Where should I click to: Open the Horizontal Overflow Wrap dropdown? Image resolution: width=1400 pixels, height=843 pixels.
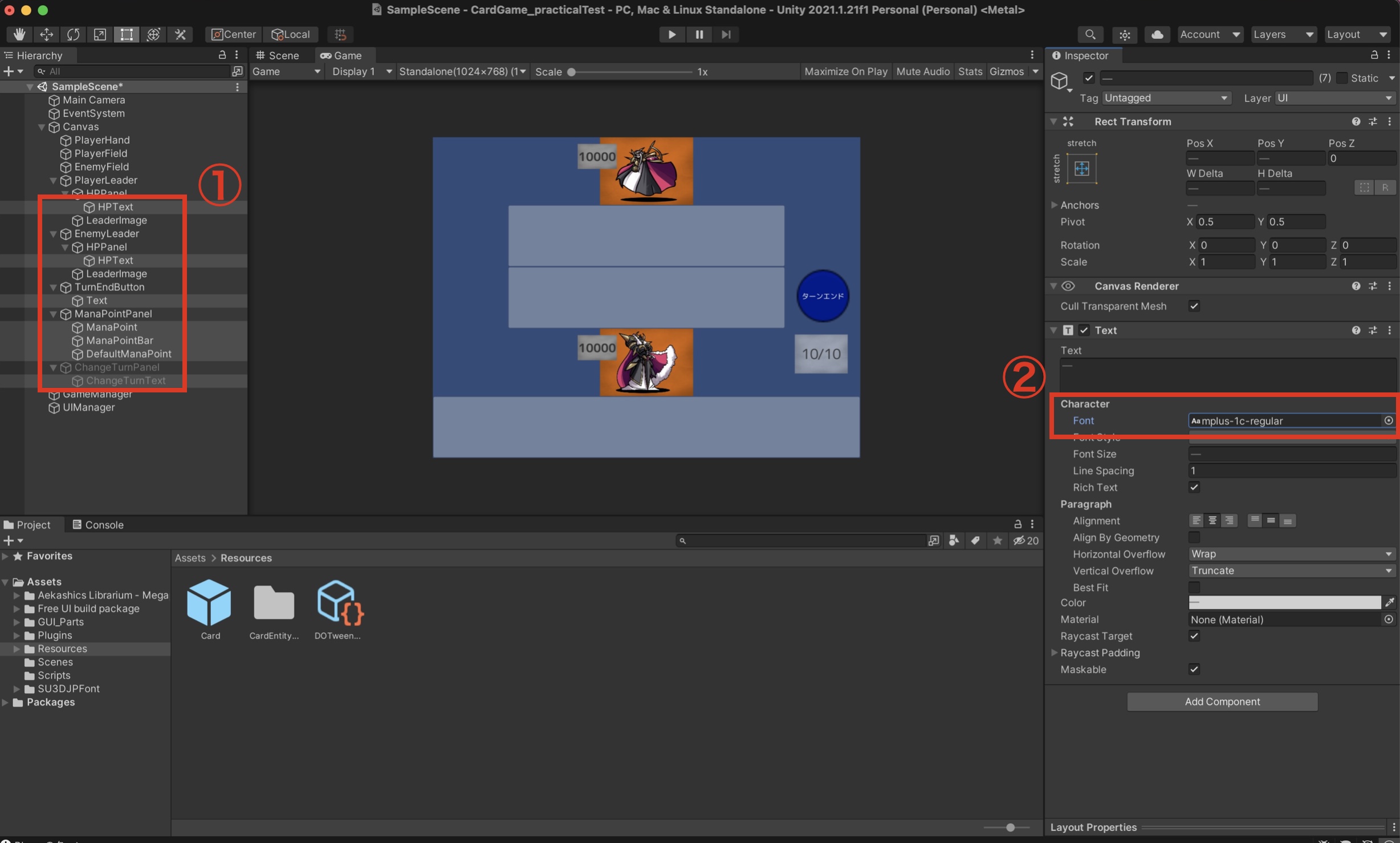[x=1291, y=554]
